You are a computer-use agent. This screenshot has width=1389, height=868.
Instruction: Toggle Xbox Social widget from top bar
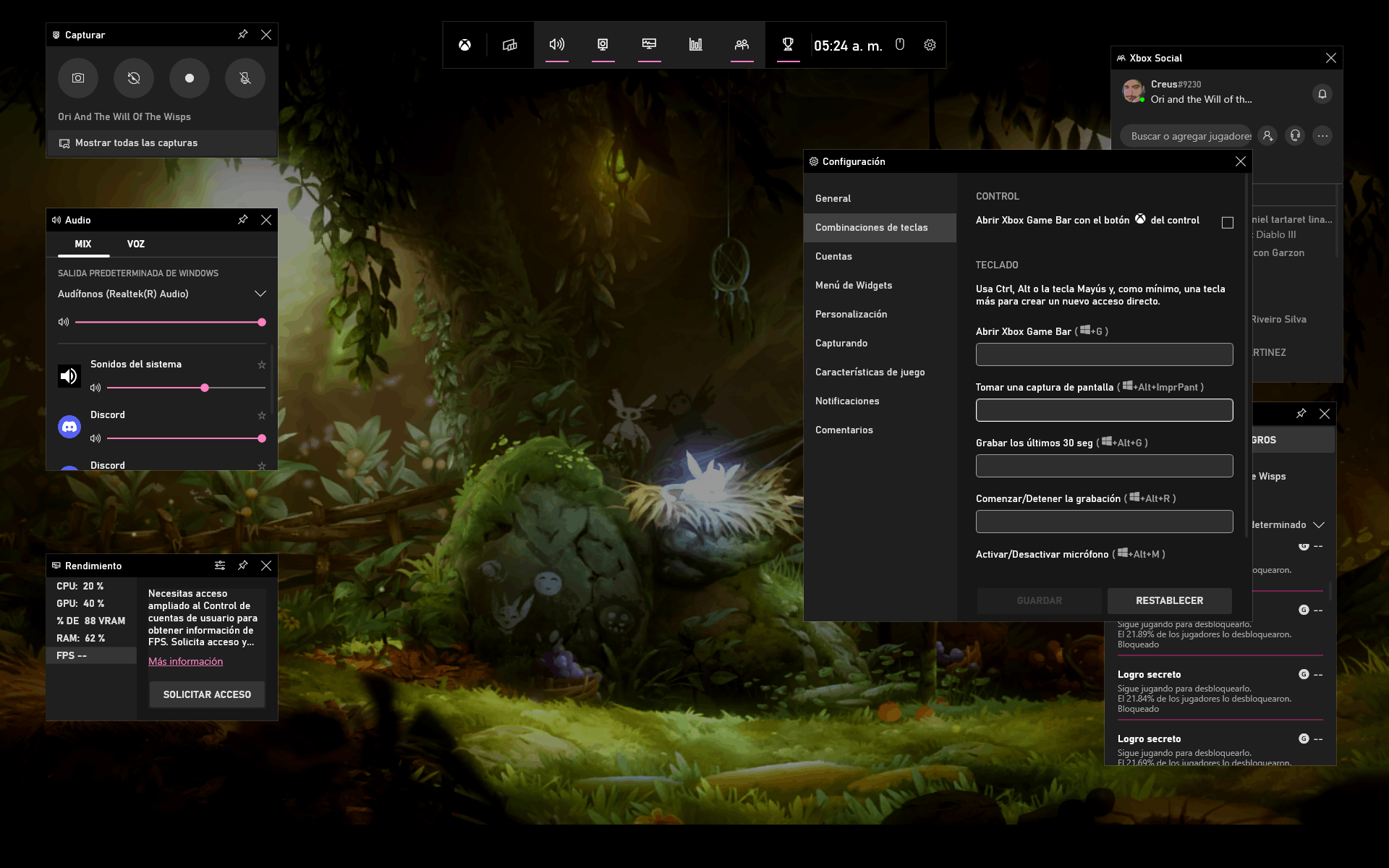click(742, 45)
